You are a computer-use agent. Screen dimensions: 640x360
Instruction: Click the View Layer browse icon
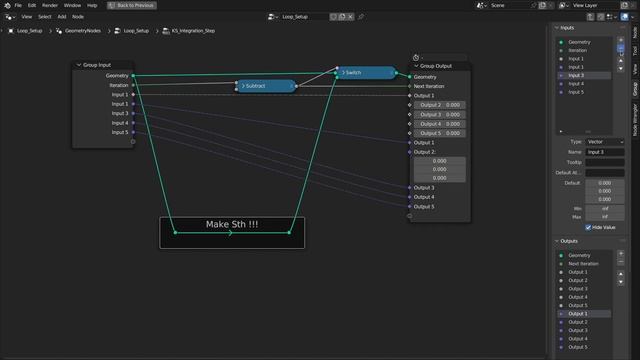point(564,5)
